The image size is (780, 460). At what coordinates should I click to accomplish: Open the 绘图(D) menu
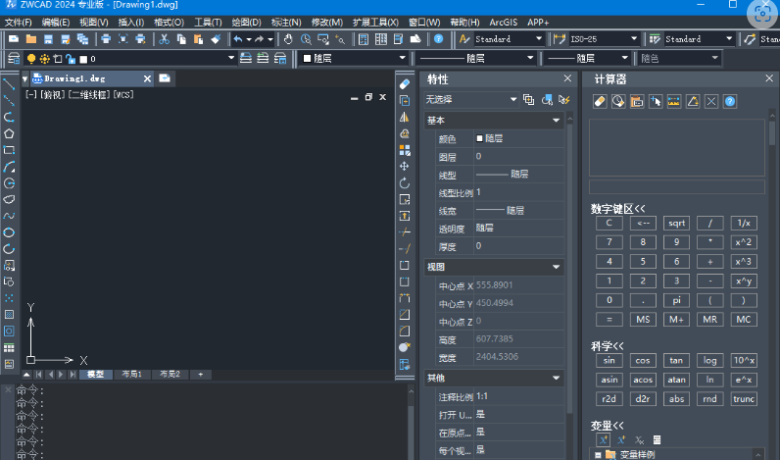[x=246, y=22]
